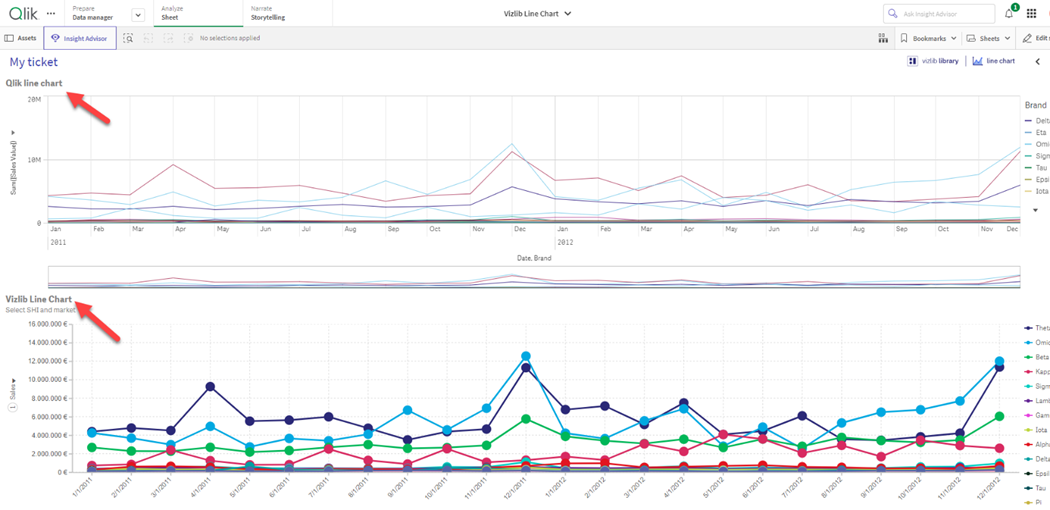Switch to the Narrate Storytelling tab

[x=268, y=13]
